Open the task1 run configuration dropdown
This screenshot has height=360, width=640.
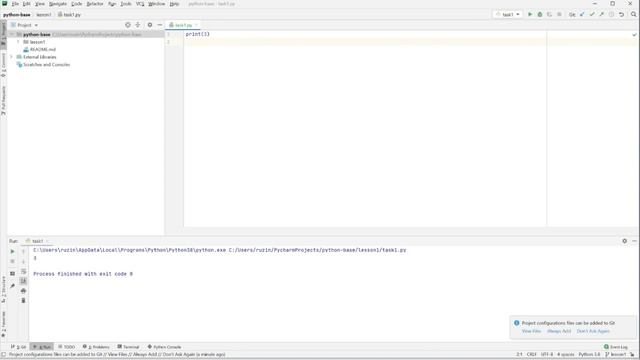coord(507,14)
